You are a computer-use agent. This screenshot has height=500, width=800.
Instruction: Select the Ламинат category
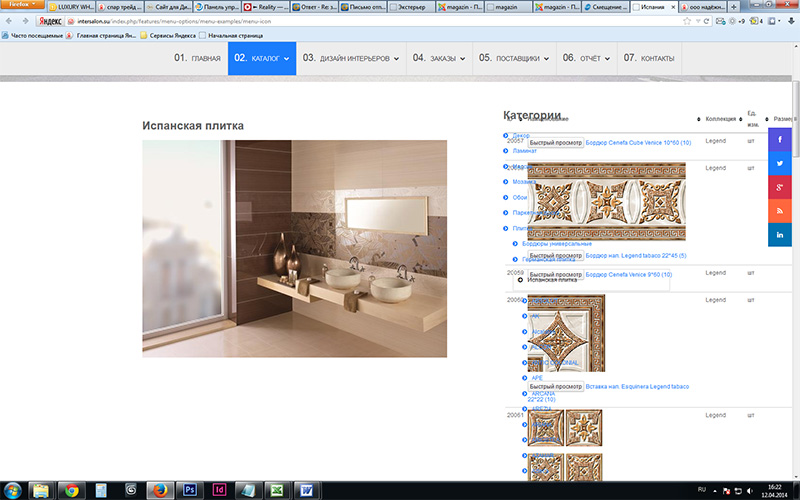click(525, 150)
